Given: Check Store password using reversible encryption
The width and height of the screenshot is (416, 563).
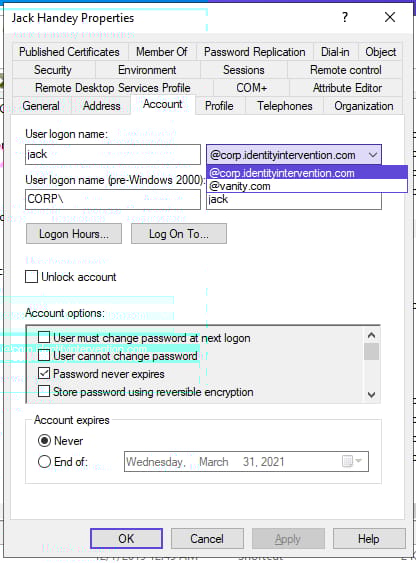Looking at the screenshot, I should (x=44, y=391).
